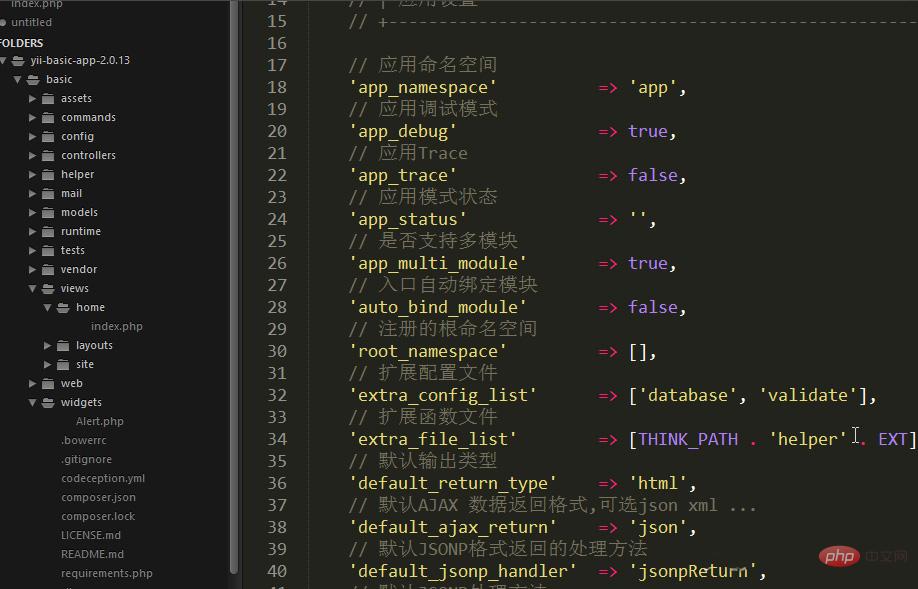Collapse the basic folder arrow
Screen dimensions: 918x589
click(x=18, y=79)
